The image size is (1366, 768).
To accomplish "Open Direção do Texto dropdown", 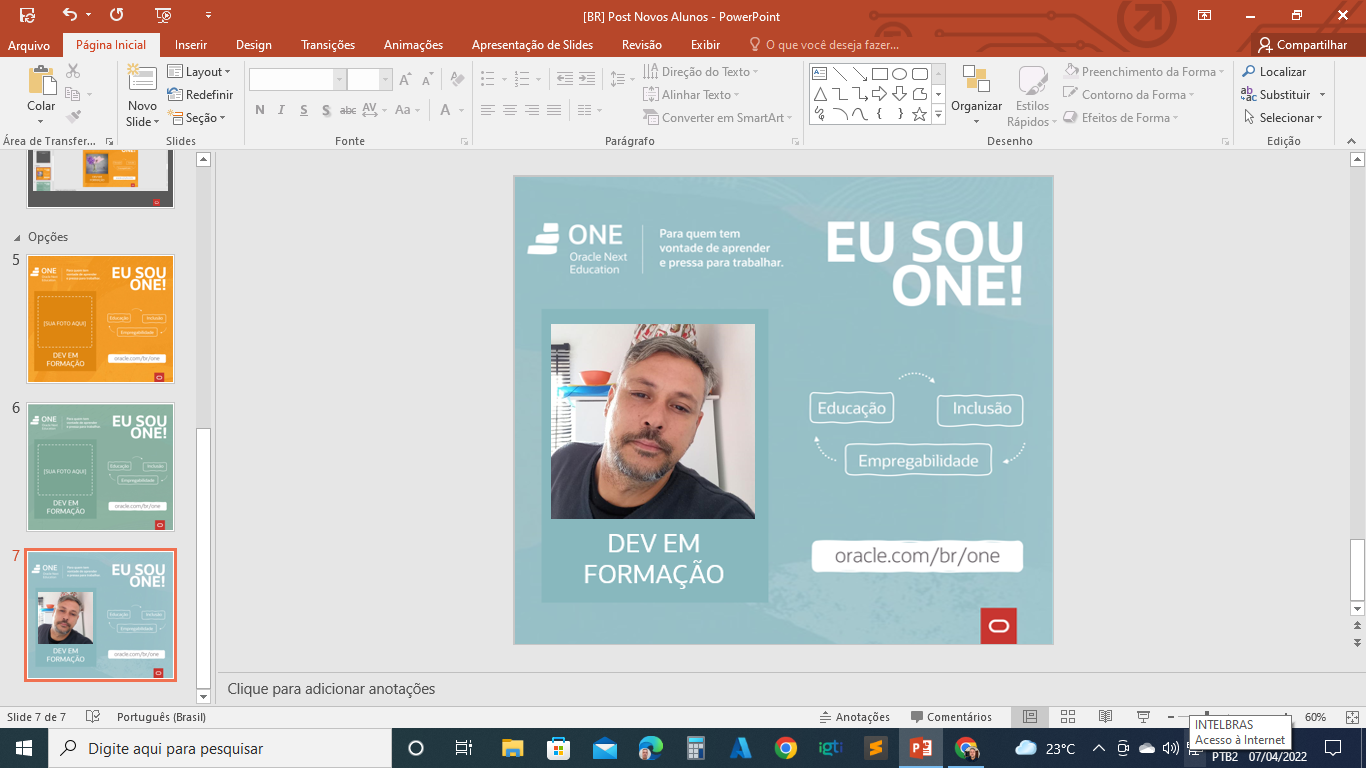I will pyautogui.click(x=701, y=72).
